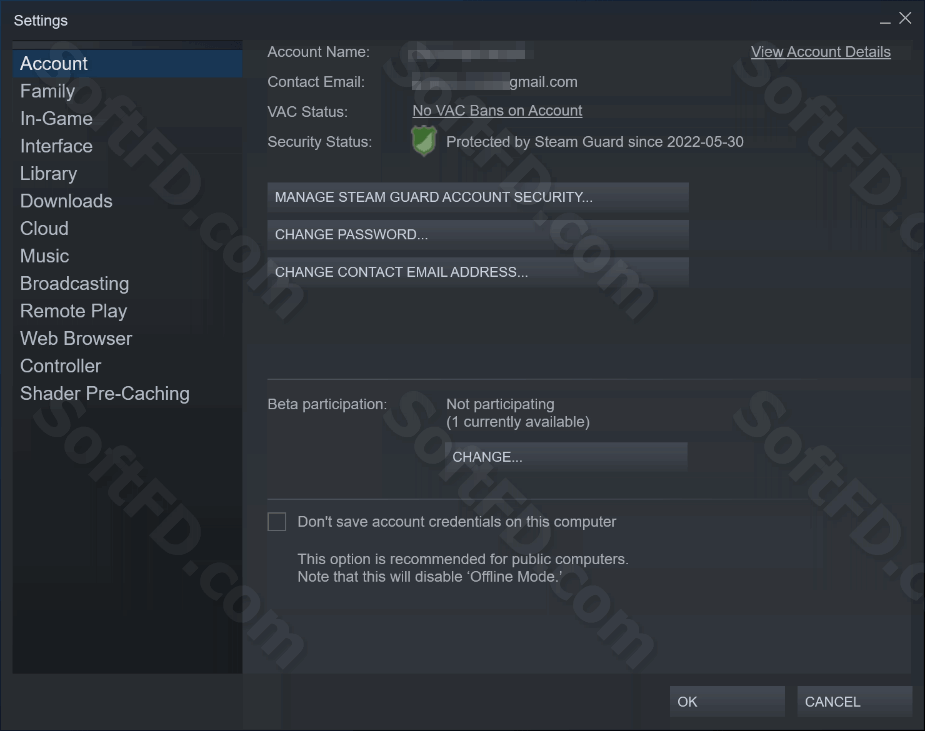Open Music settings
This screenshot has width=925, height=731.
[x=127, y=256]
